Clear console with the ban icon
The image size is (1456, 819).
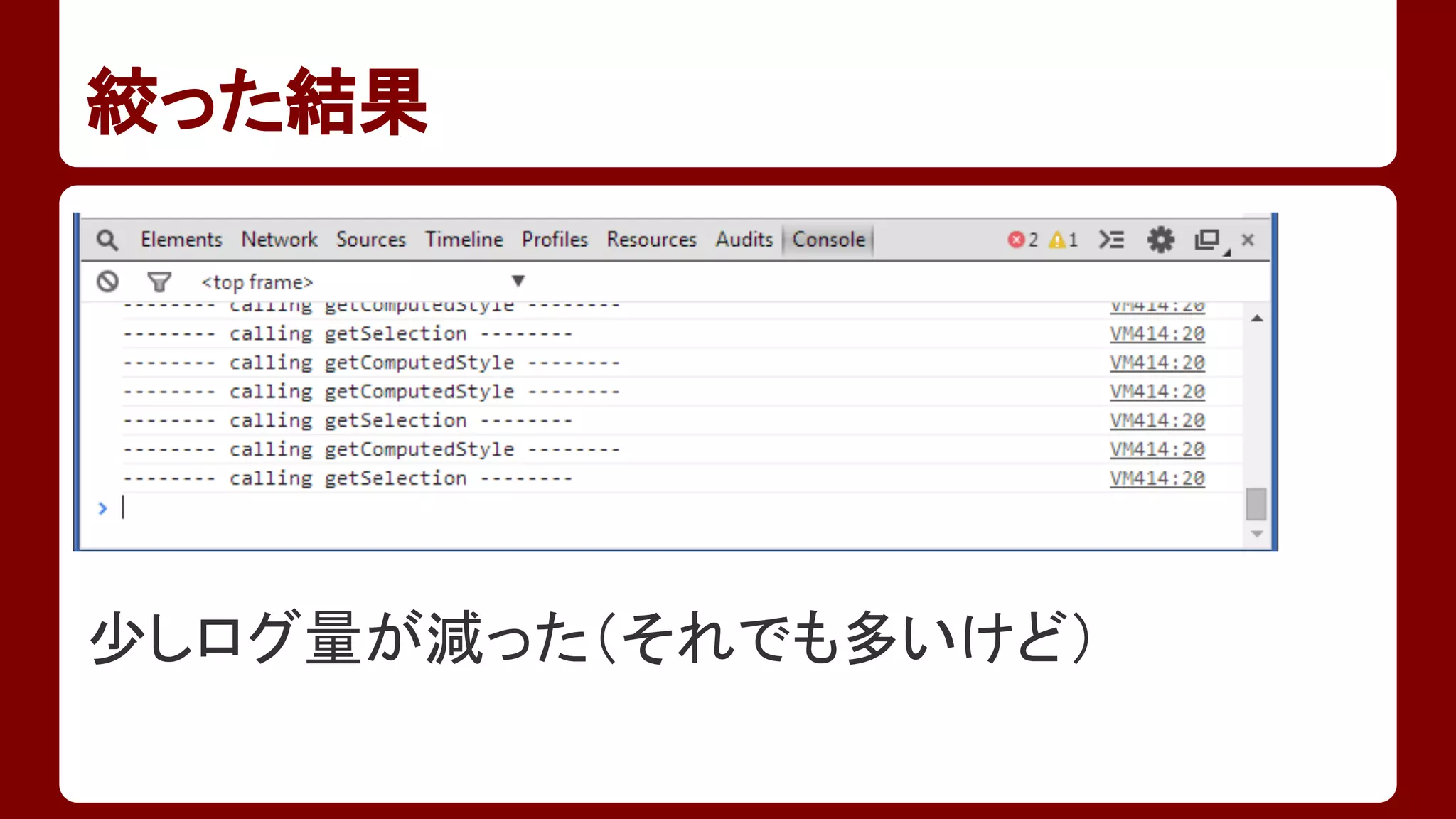click(x=107, y=282)
